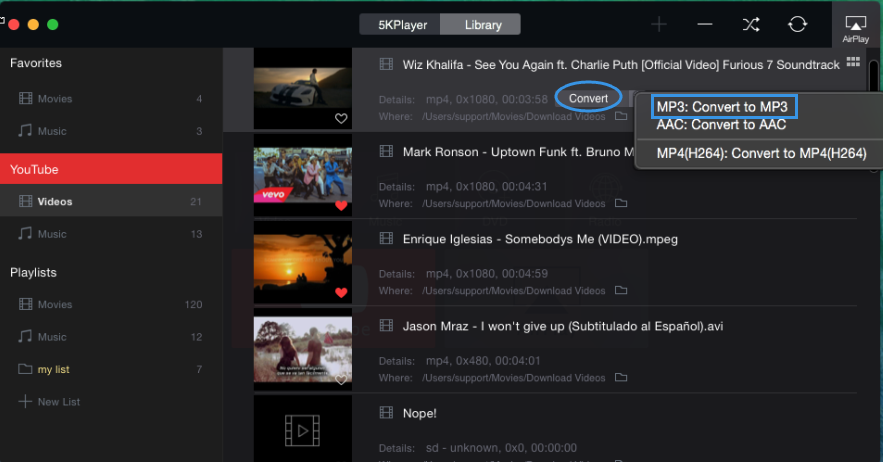Switch to the 5KPlayer tab
The width and height of the screenshot is (883, 462).
click(400, 25)
